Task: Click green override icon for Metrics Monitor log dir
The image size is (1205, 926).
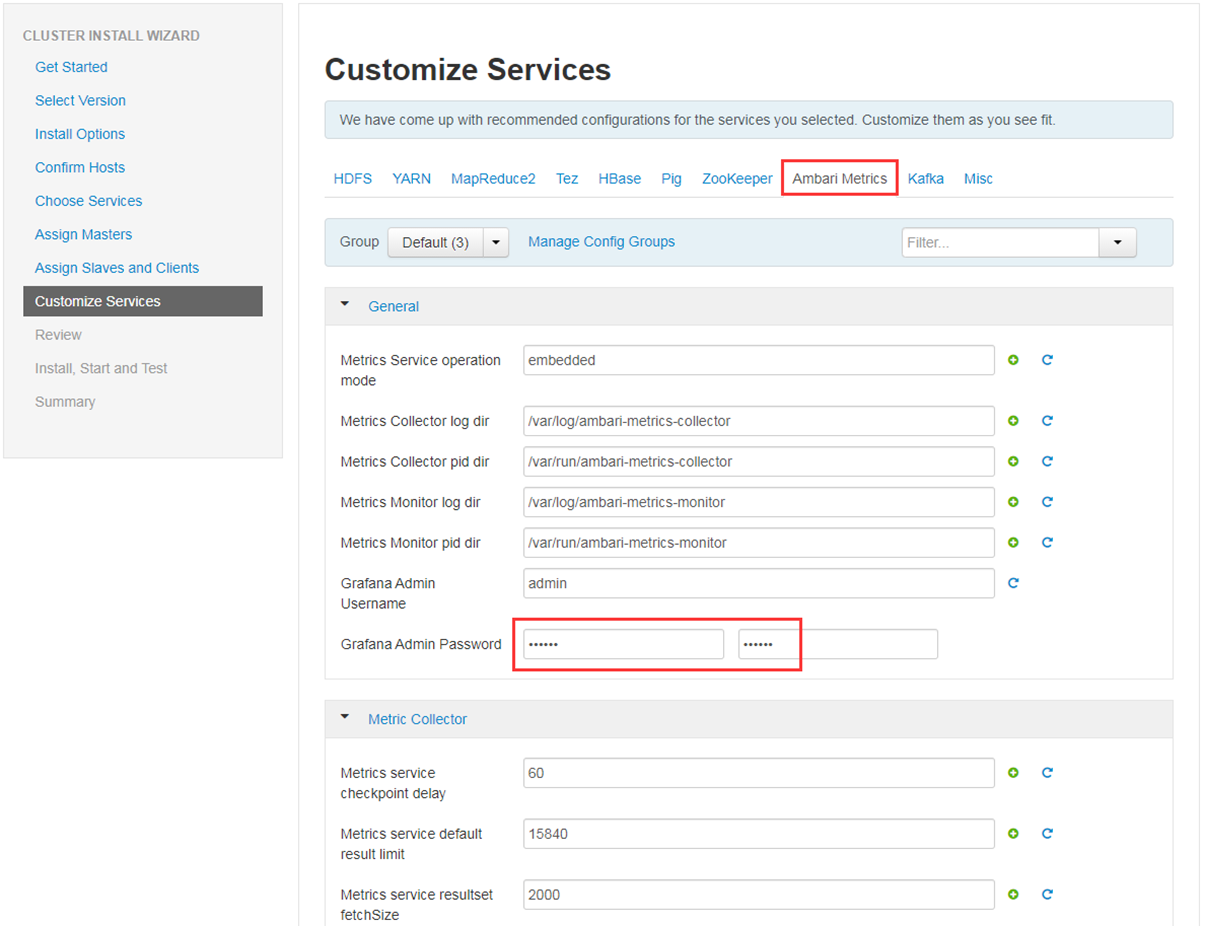Action: [1013, 502]
